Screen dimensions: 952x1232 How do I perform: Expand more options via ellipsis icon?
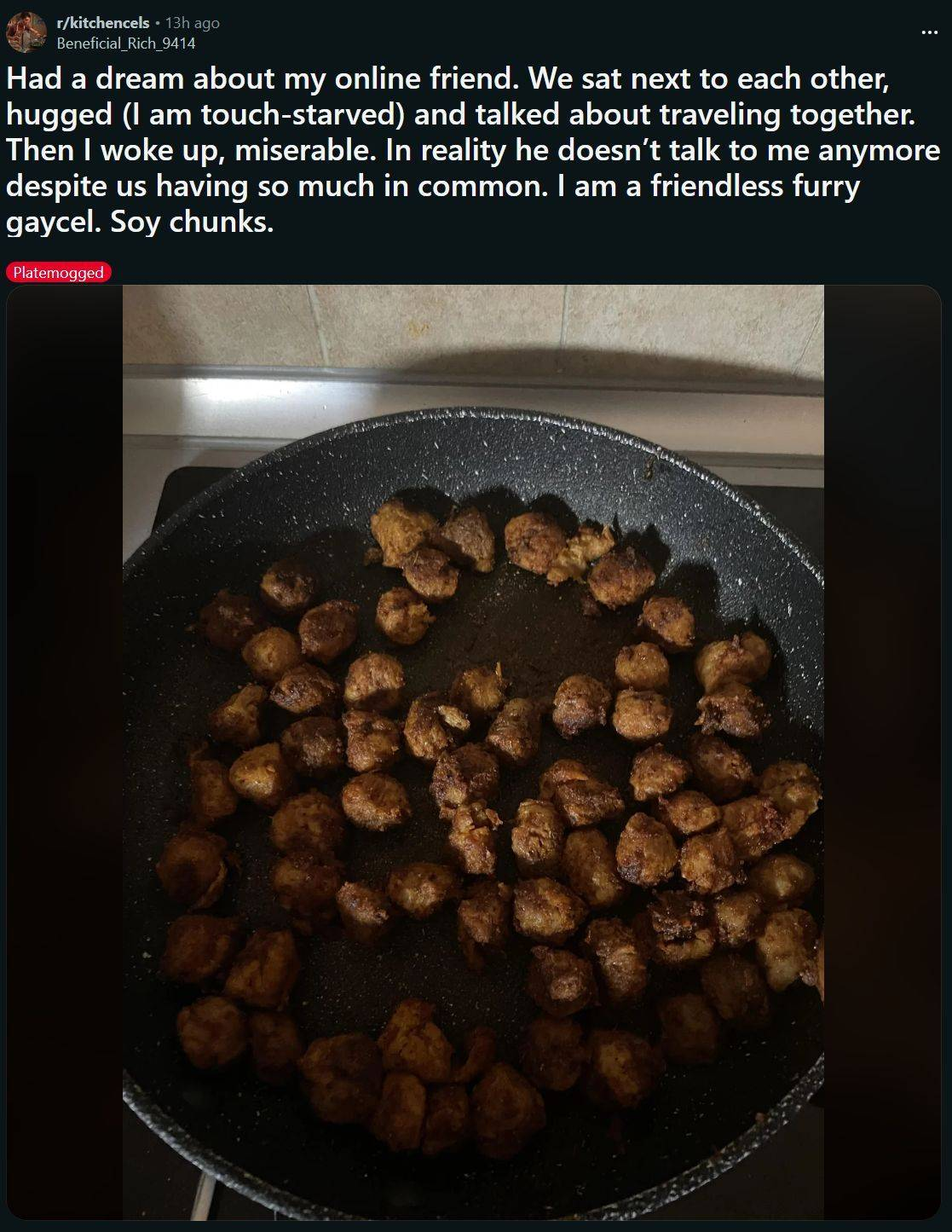point(929,33)
